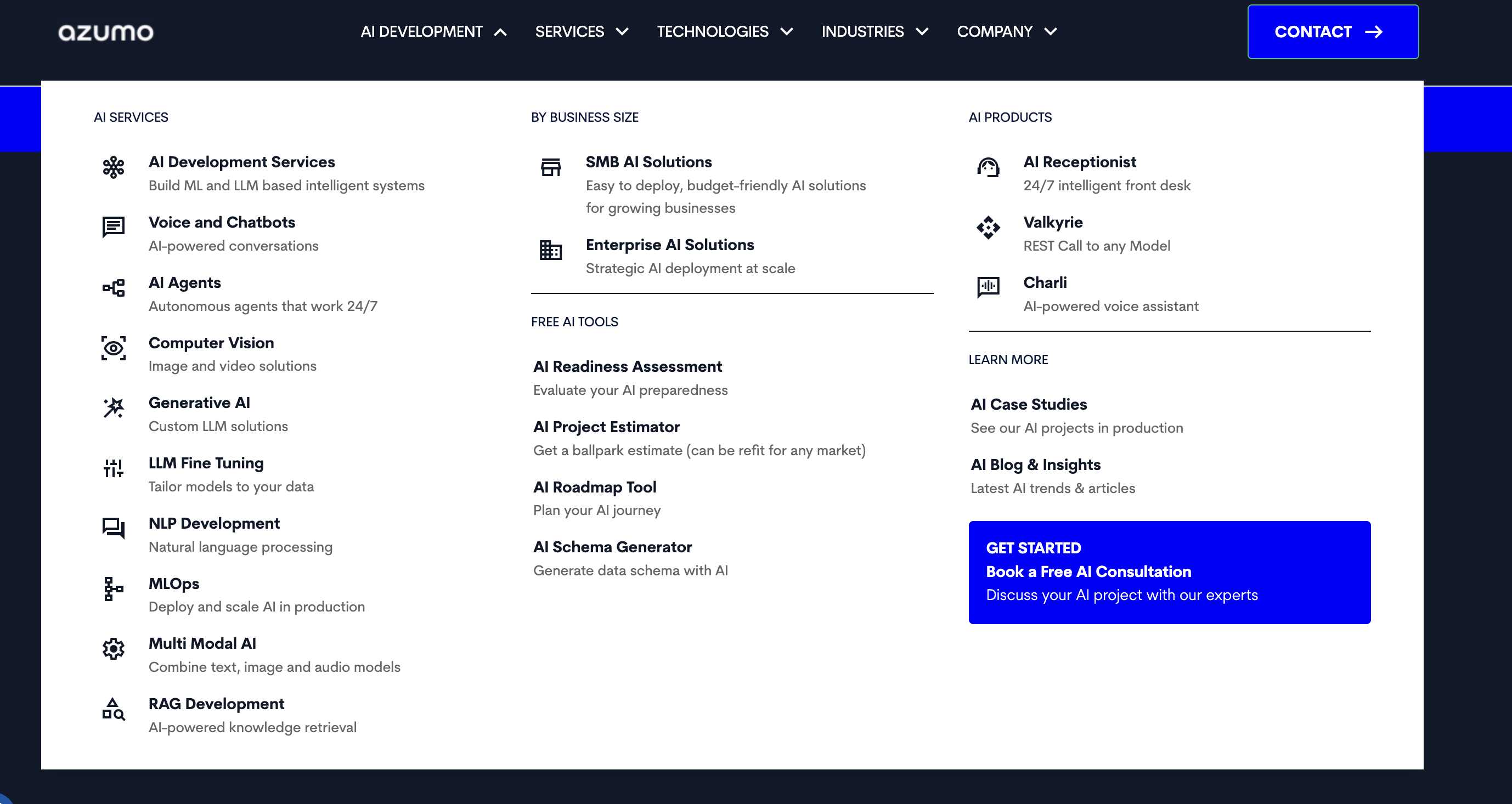Click the Voice and Chatbots chat icon
This screenshot has width=1512, height=804.
113,227
